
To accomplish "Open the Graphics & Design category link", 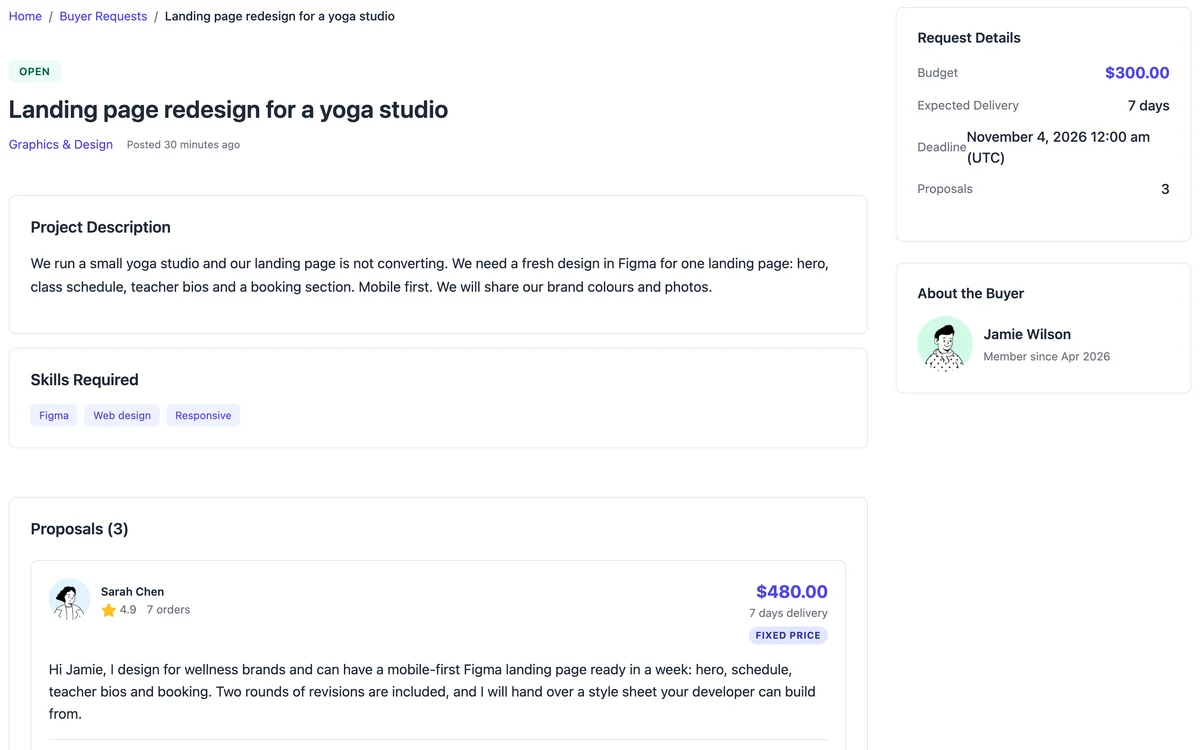I will click(61, 144).
